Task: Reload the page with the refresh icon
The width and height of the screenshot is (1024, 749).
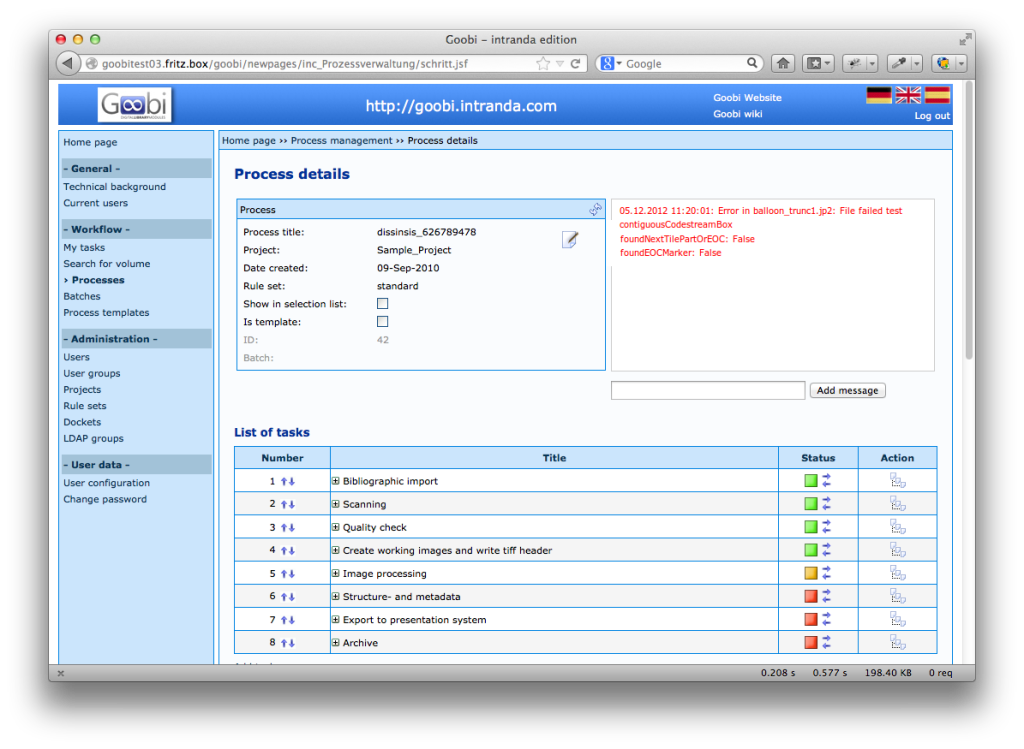Action: tap(575, 63)
